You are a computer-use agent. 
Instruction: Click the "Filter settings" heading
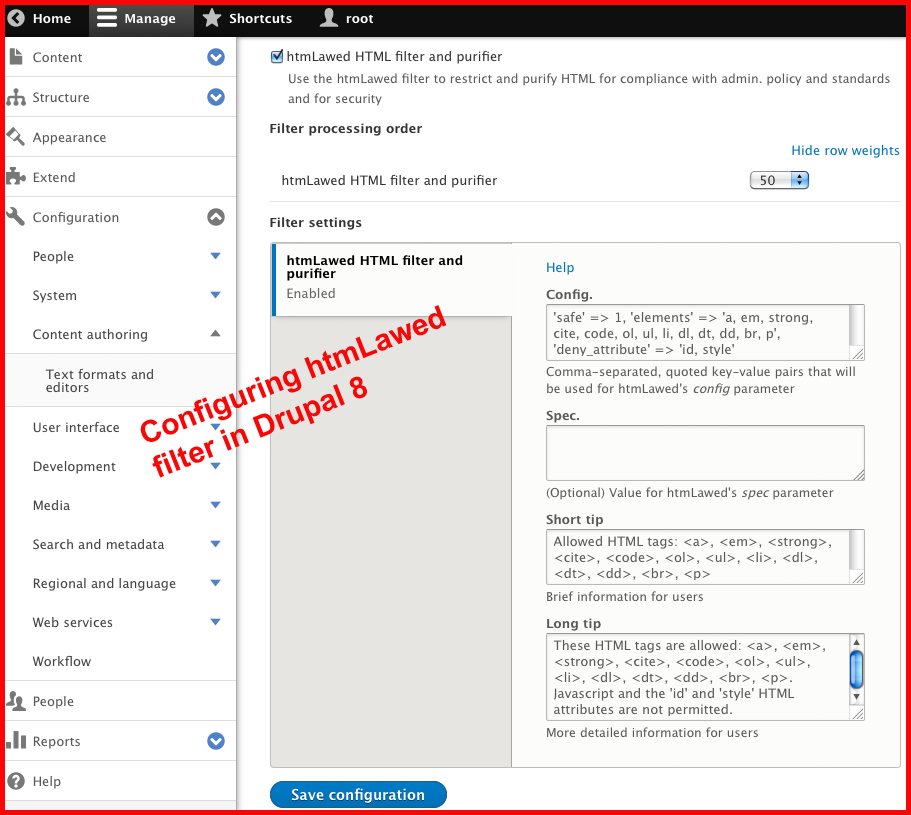coord(315,222)
